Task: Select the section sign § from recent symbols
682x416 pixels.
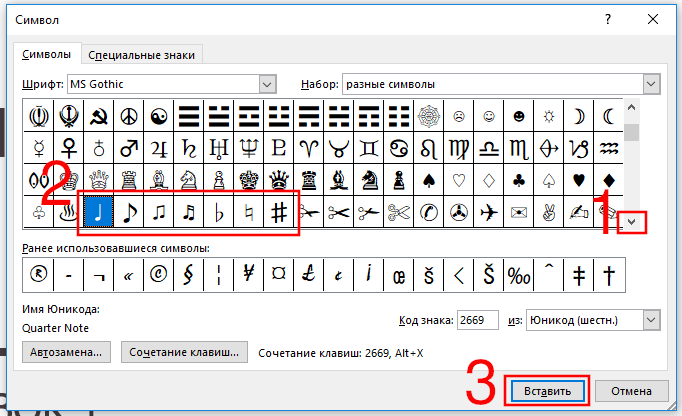Action: pos(188,274)
